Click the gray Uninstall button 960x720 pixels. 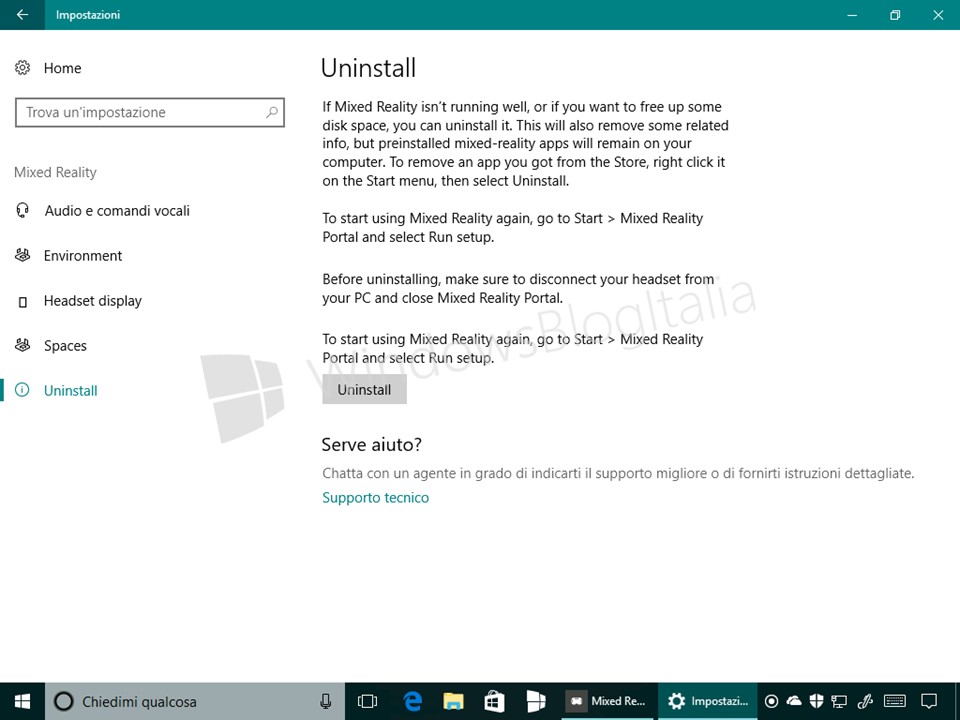[x=364, y=390]
